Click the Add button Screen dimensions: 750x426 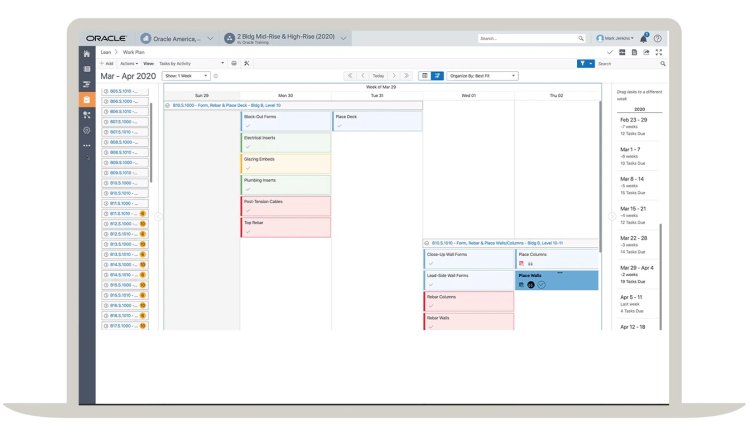[x=107, y=63]
